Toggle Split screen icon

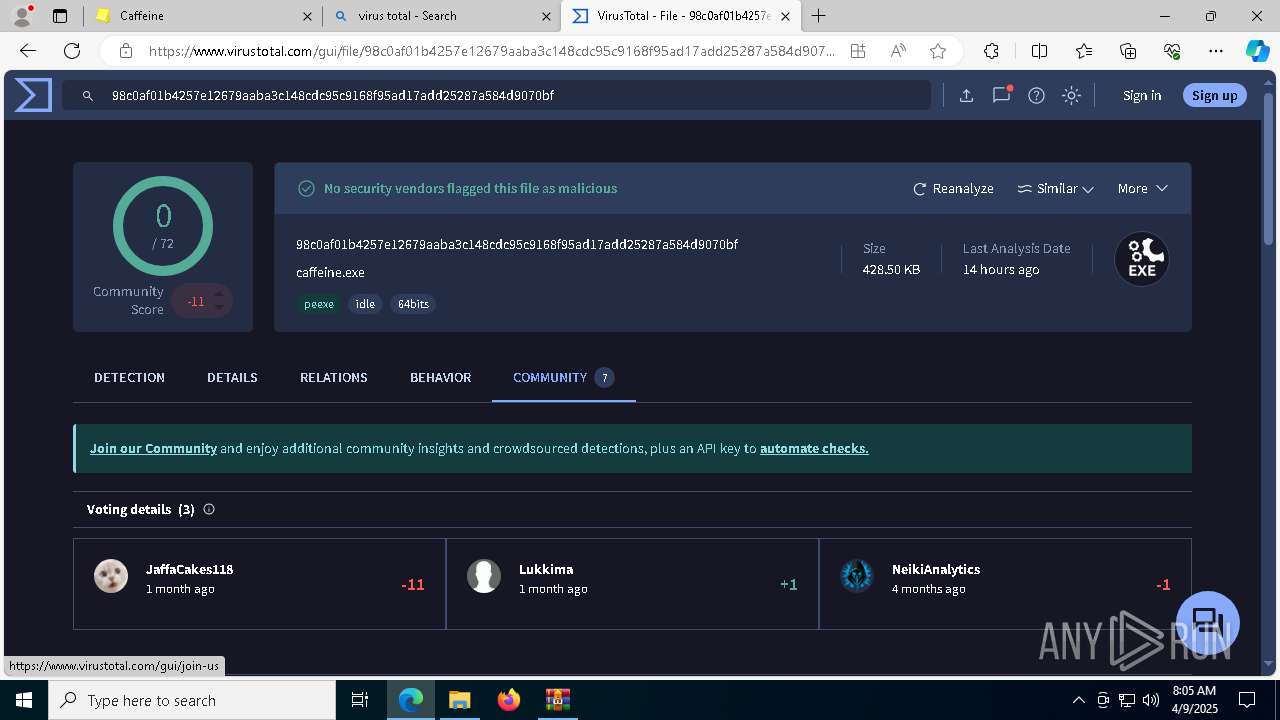click(x=1039, y=51)
